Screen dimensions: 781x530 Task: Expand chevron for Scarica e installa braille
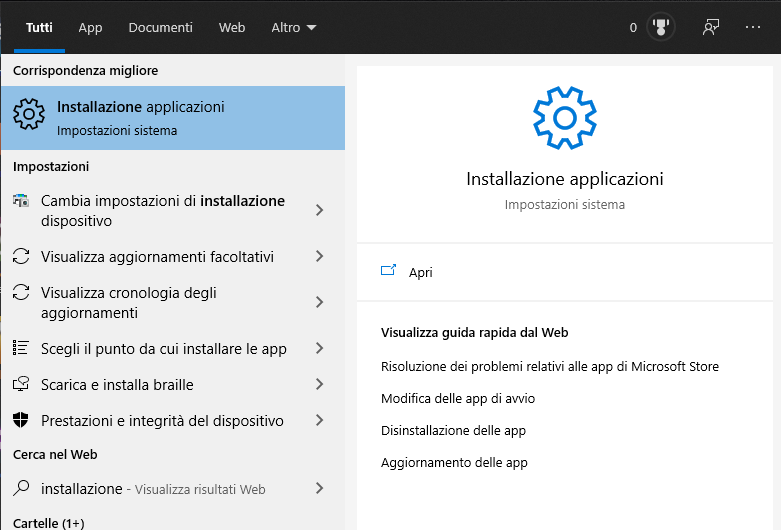point(319,384)
